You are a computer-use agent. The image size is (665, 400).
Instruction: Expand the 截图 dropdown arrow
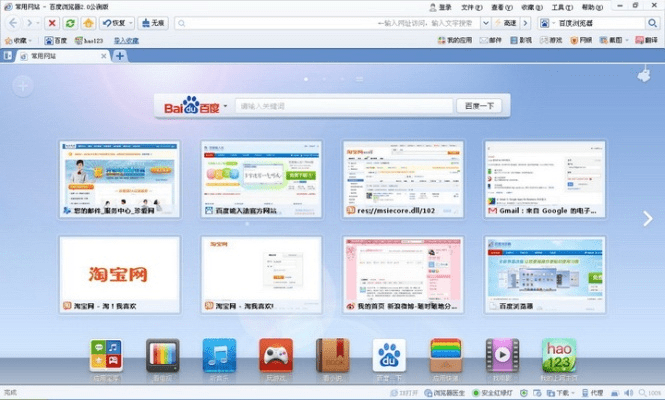pos(627,40)
